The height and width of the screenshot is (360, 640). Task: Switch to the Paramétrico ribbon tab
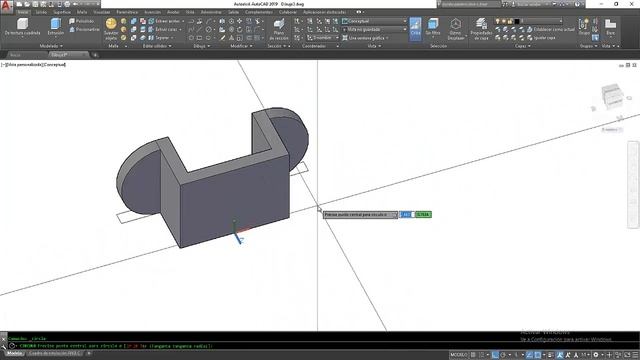127,12
